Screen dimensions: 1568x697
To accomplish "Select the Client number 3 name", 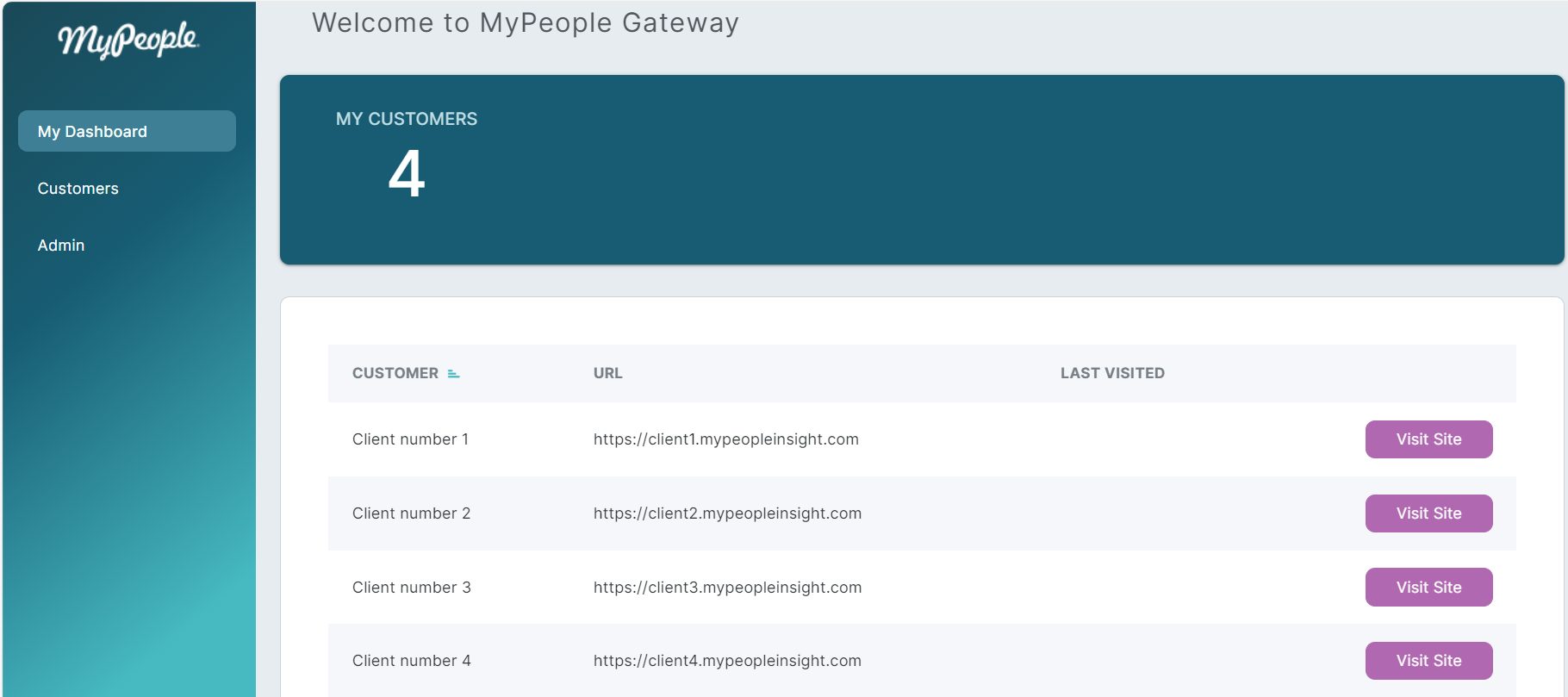I will (412, 588).
